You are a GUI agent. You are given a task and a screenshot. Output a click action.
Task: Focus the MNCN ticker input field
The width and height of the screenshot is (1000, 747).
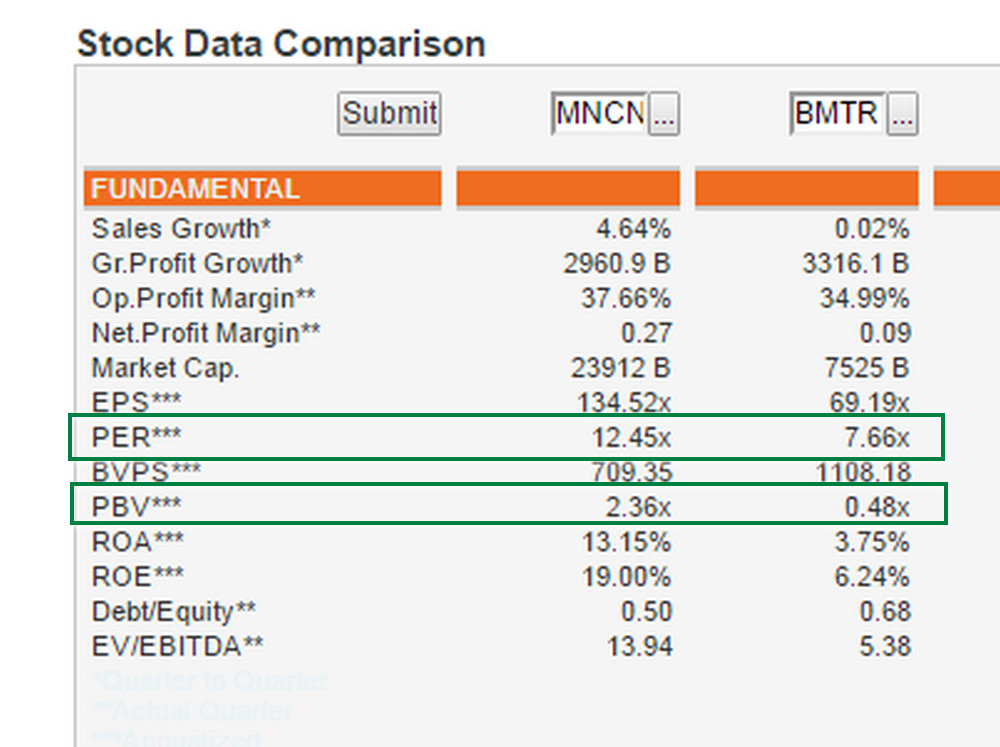[600, 114]
